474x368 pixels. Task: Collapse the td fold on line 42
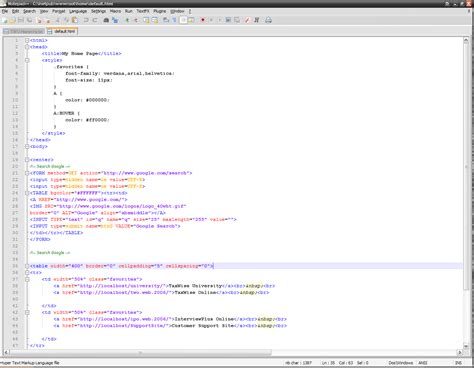tap(27, 312)
